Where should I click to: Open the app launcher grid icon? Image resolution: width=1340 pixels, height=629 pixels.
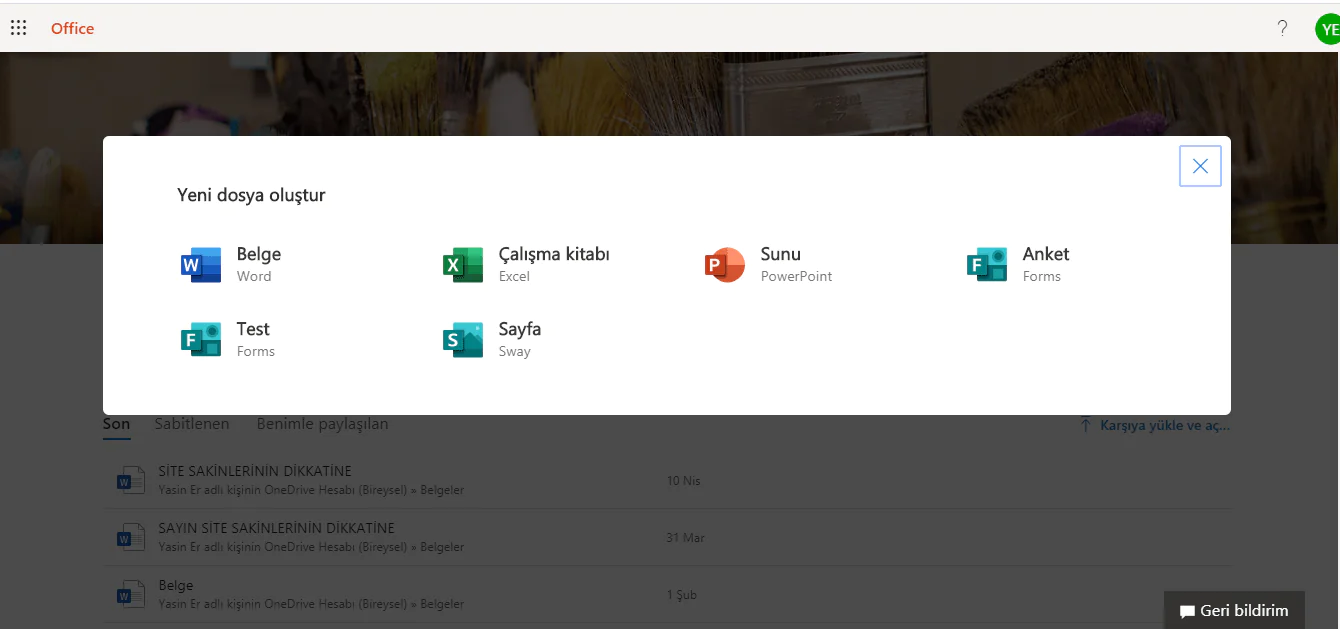[x=18, y=28]
